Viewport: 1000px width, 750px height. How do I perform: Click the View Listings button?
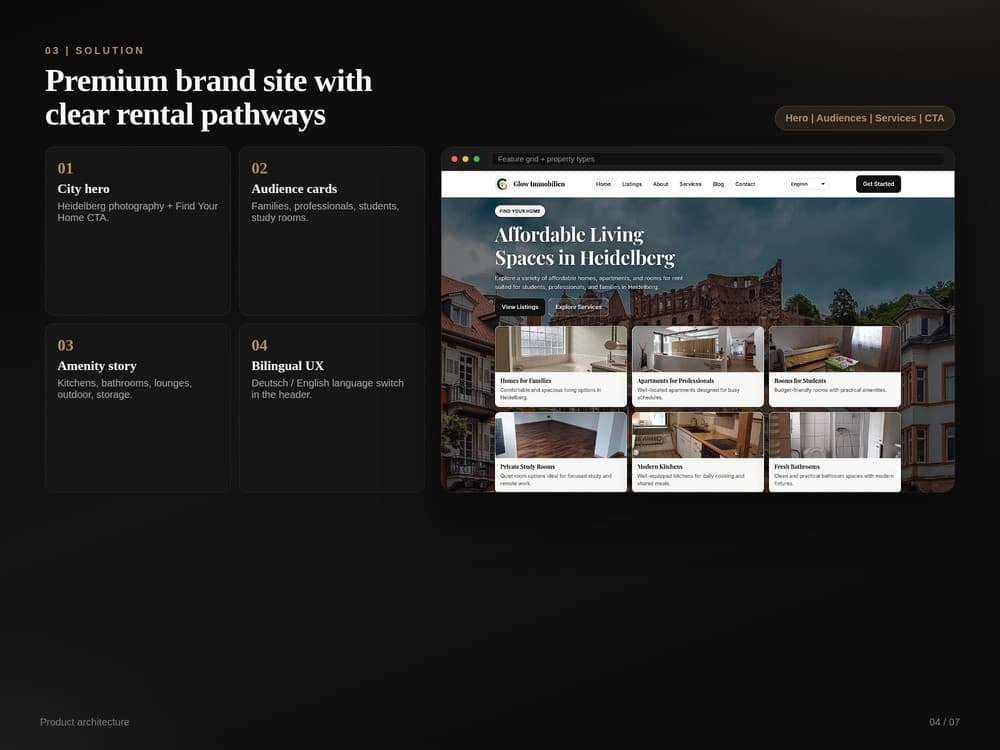pyautogui.click(x=520, y=307)
